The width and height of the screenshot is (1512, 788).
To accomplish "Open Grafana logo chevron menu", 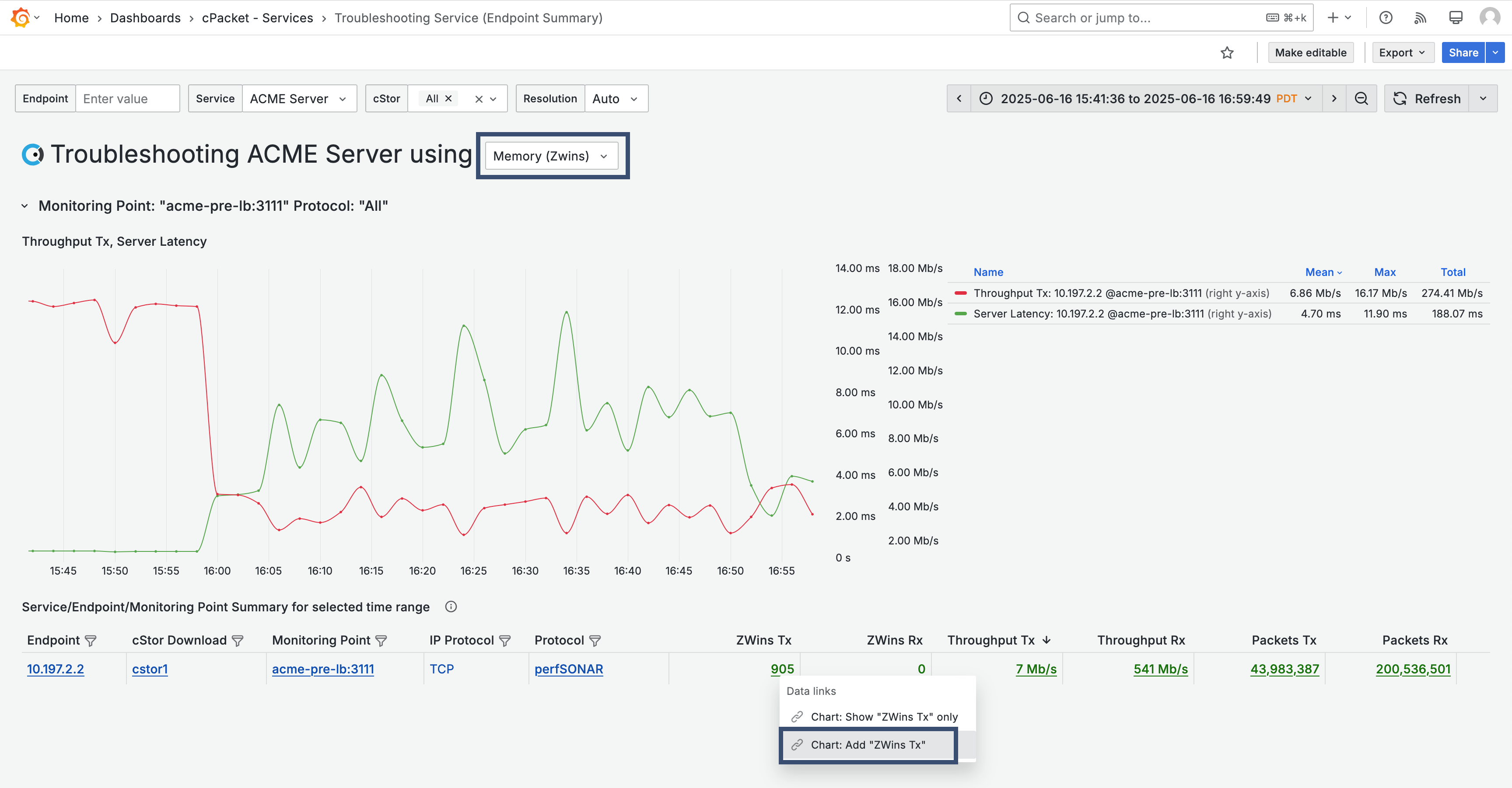I will pos(37,17).
